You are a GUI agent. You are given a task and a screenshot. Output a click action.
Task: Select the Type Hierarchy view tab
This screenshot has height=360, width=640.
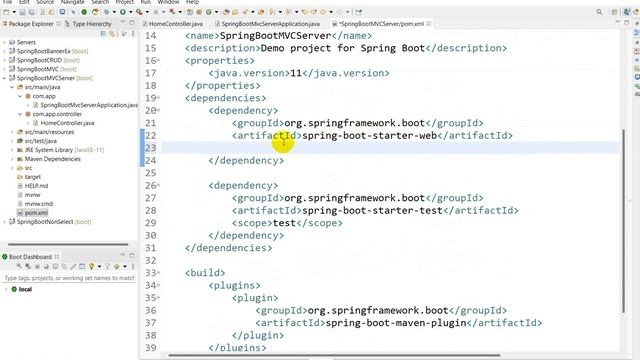(x=92, y=24)
